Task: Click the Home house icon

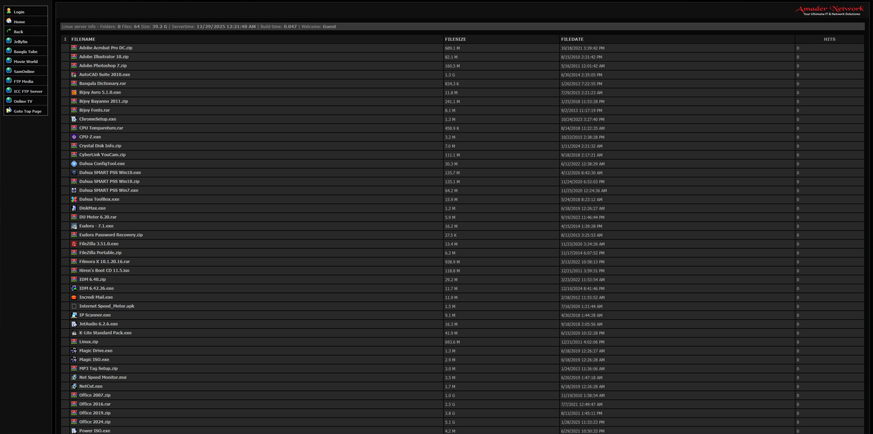Action: pos(9,21)
